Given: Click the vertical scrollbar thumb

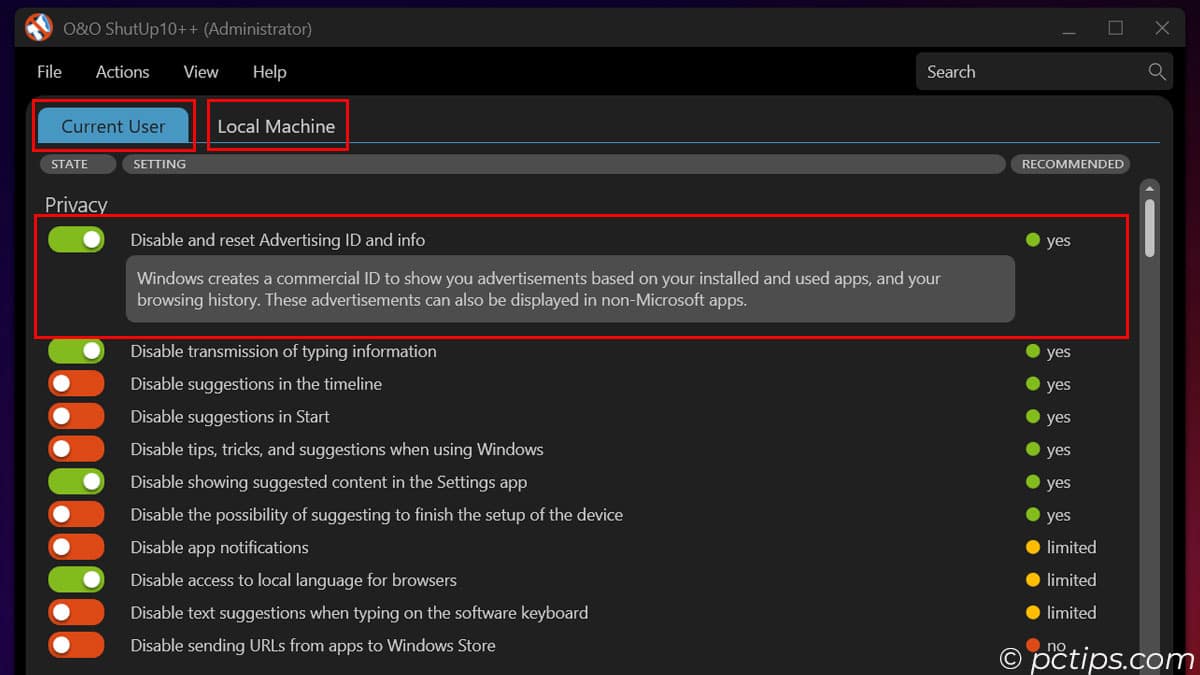Looking at the screenshot, I should point(1150,227).
